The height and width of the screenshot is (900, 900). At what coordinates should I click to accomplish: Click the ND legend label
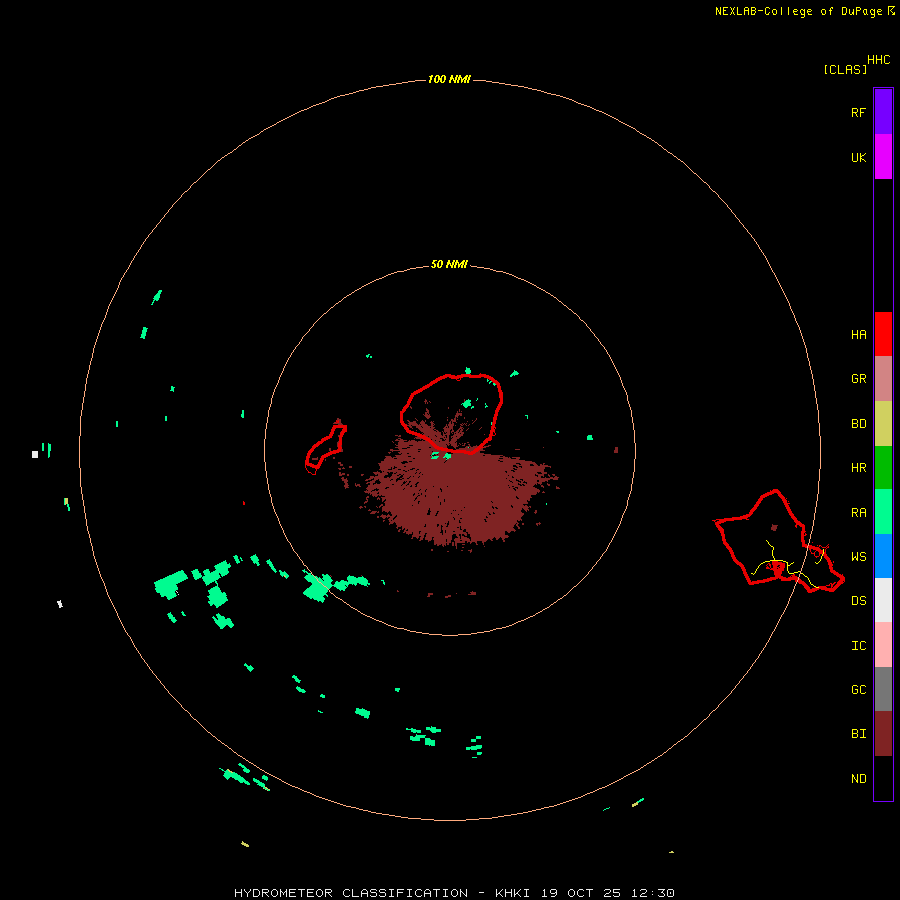tap(858, 779)
